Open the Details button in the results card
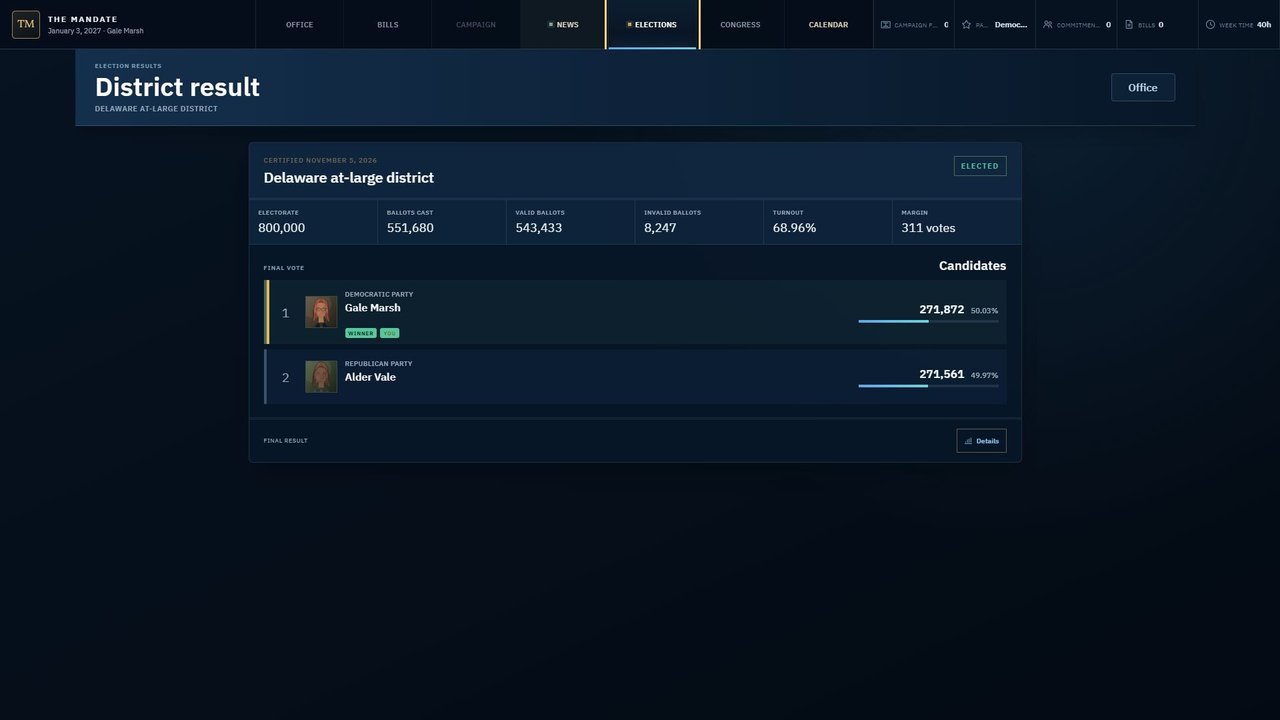The image size is (1280, 720). 981,441
